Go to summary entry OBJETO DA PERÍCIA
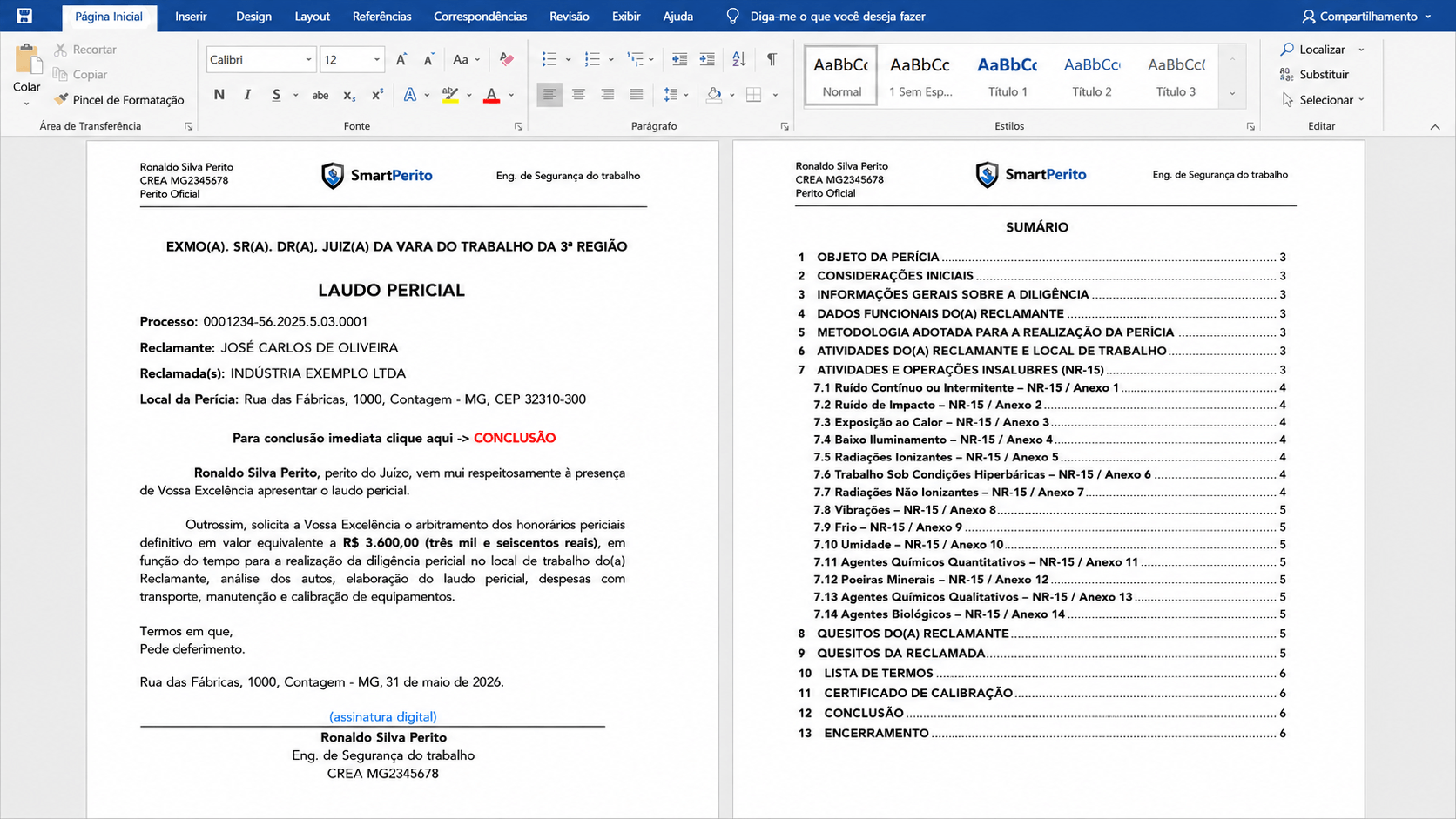Screen dimensions: 1456x819 (1041, 257)
